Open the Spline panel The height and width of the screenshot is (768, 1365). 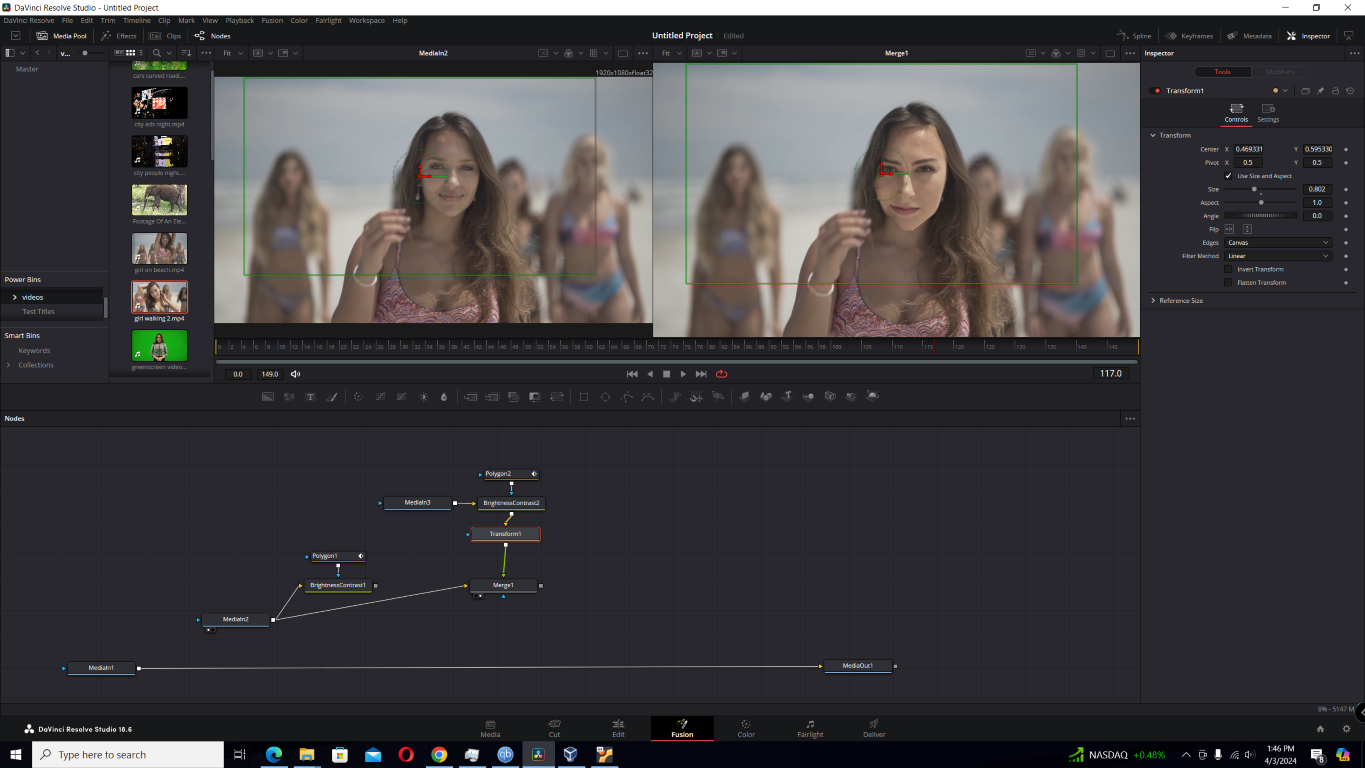pos(1134,36)
